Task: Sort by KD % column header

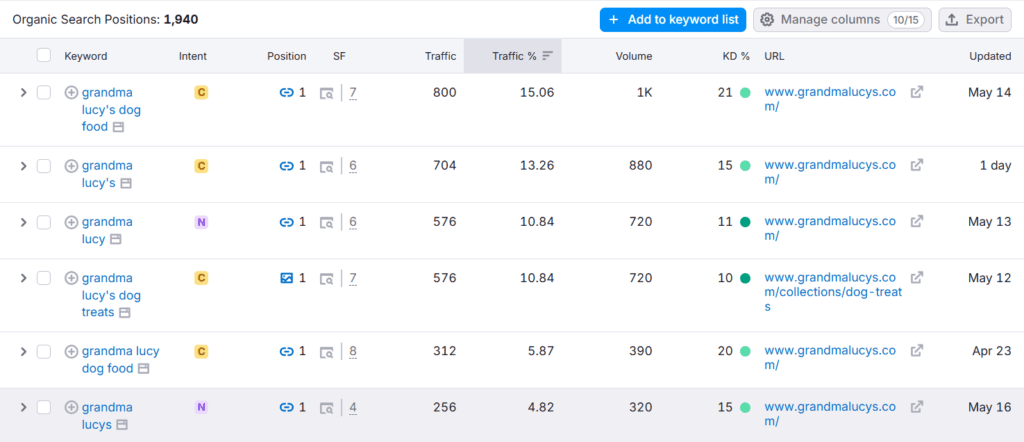Action: click(x=736, y=56)
